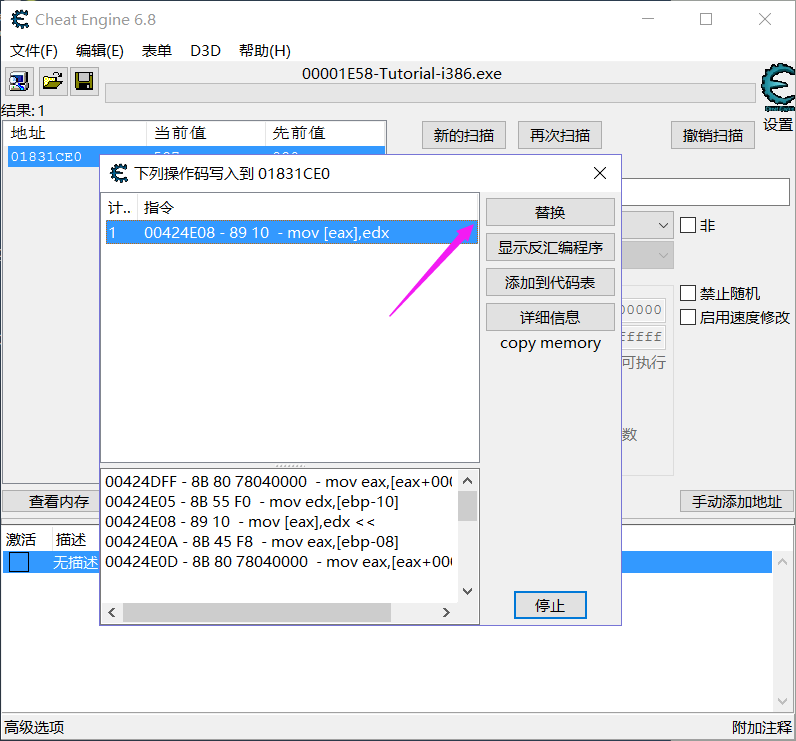Enable the 禁止随机 checkbox
Image resolution: width=796 pixels, height=741 pixels.
click(688, 293)
